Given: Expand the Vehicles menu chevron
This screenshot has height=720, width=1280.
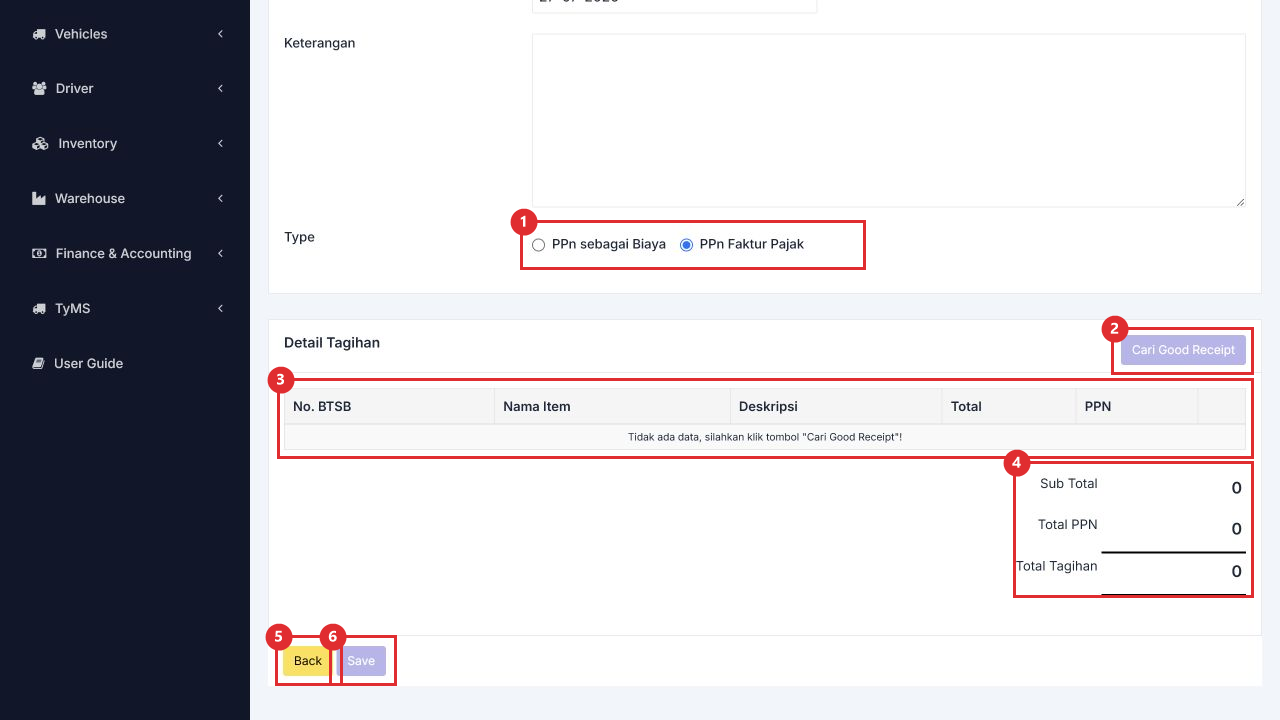Looking at the screenshot, I should point(220,34).
